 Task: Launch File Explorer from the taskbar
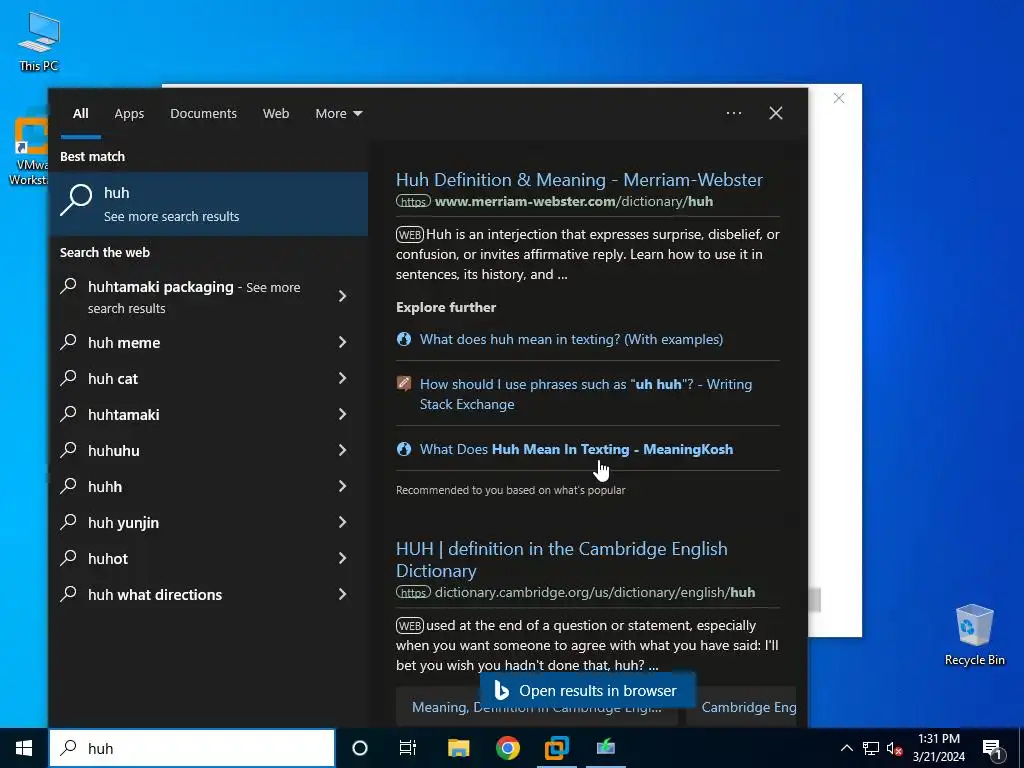tap(458, 748)
